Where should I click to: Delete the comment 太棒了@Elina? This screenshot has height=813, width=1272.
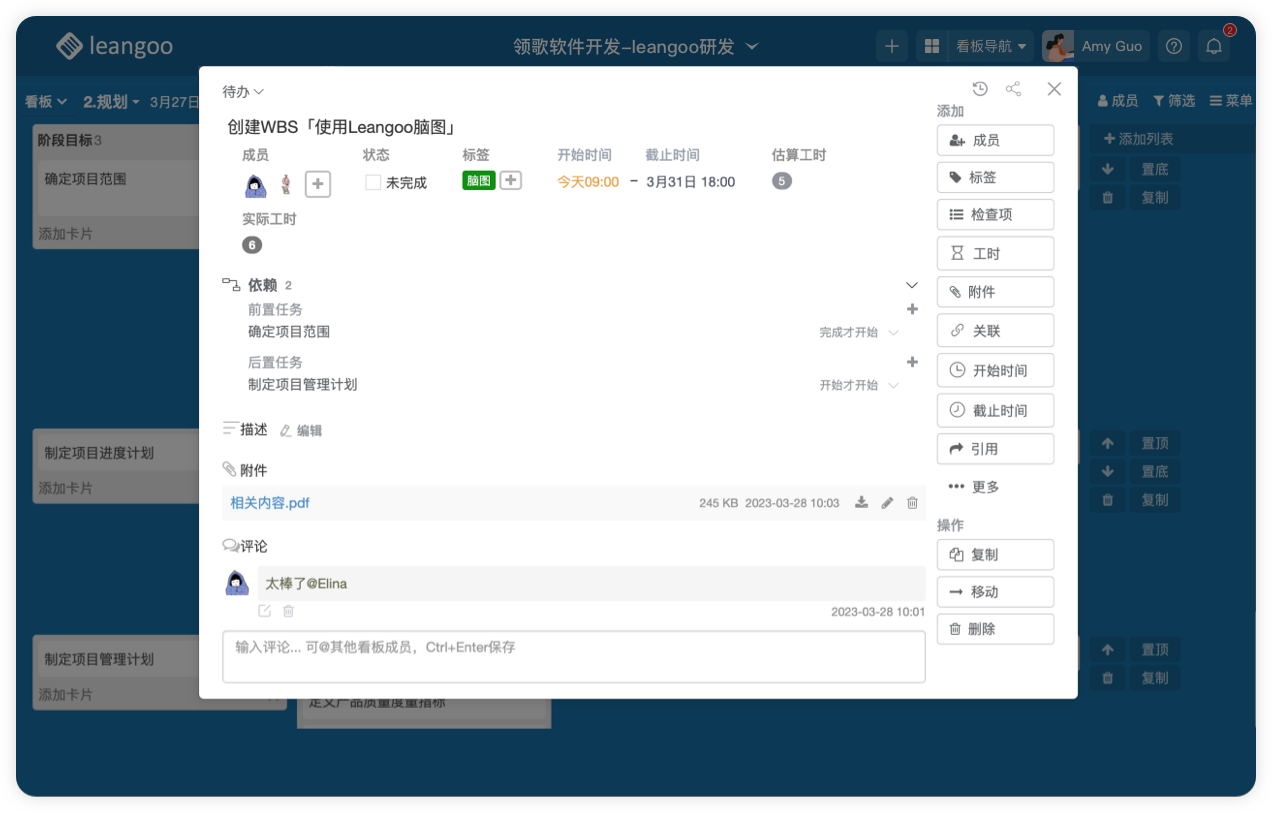288,611
